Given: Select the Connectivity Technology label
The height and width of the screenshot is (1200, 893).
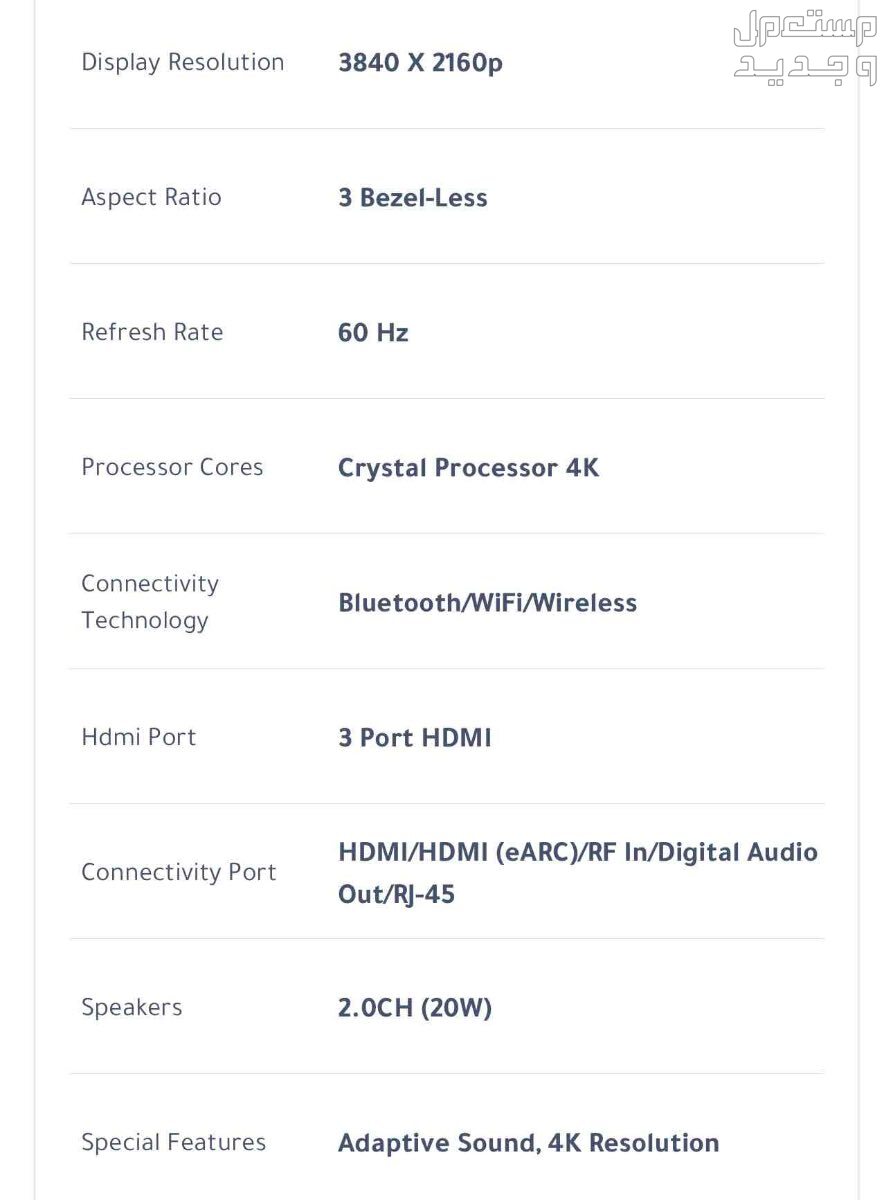Looking at the screenshot, I should 150,601.
